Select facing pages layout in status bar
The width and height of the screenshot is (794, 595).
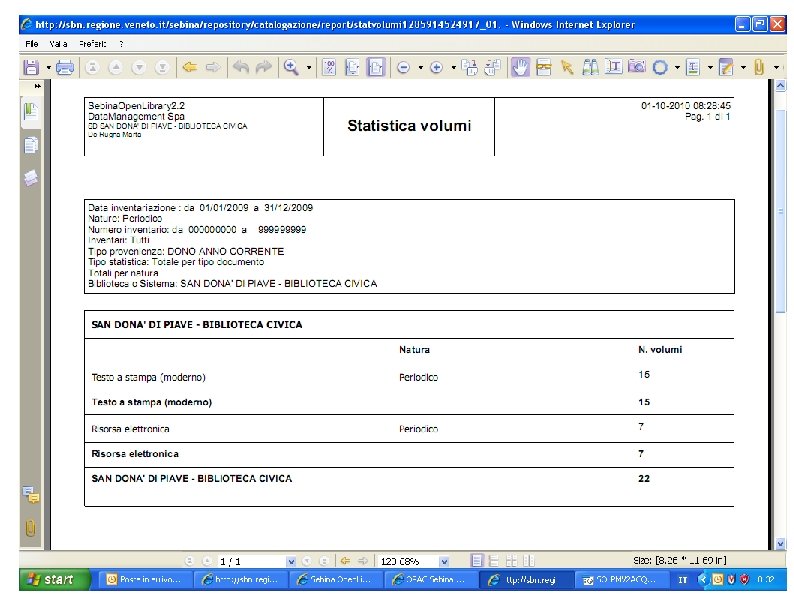(529, 561)
